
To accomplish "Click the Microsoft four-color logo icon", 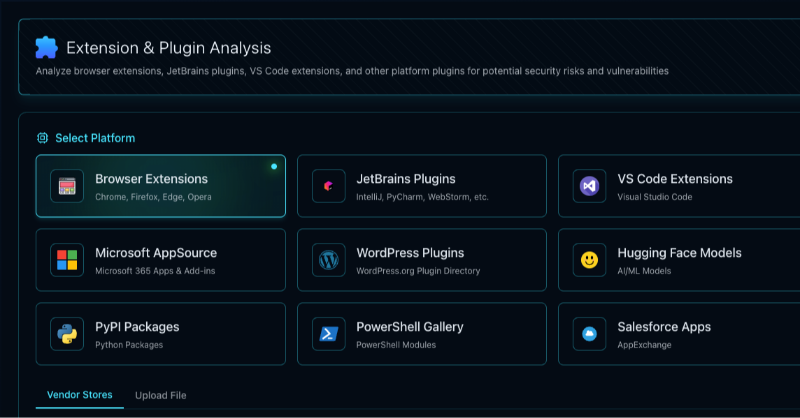I will [67, 260].
